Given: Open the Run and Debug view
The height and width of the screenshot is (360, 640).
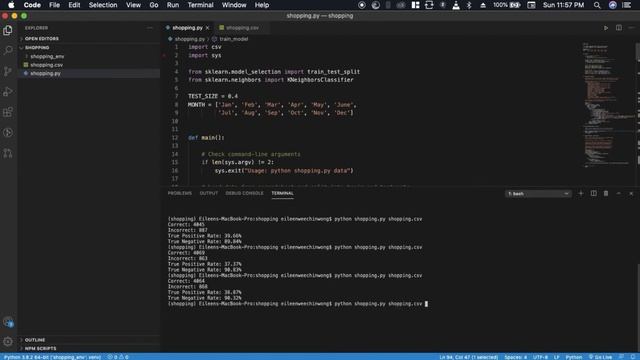Looking at the screenshot, I should click(8, 91).
